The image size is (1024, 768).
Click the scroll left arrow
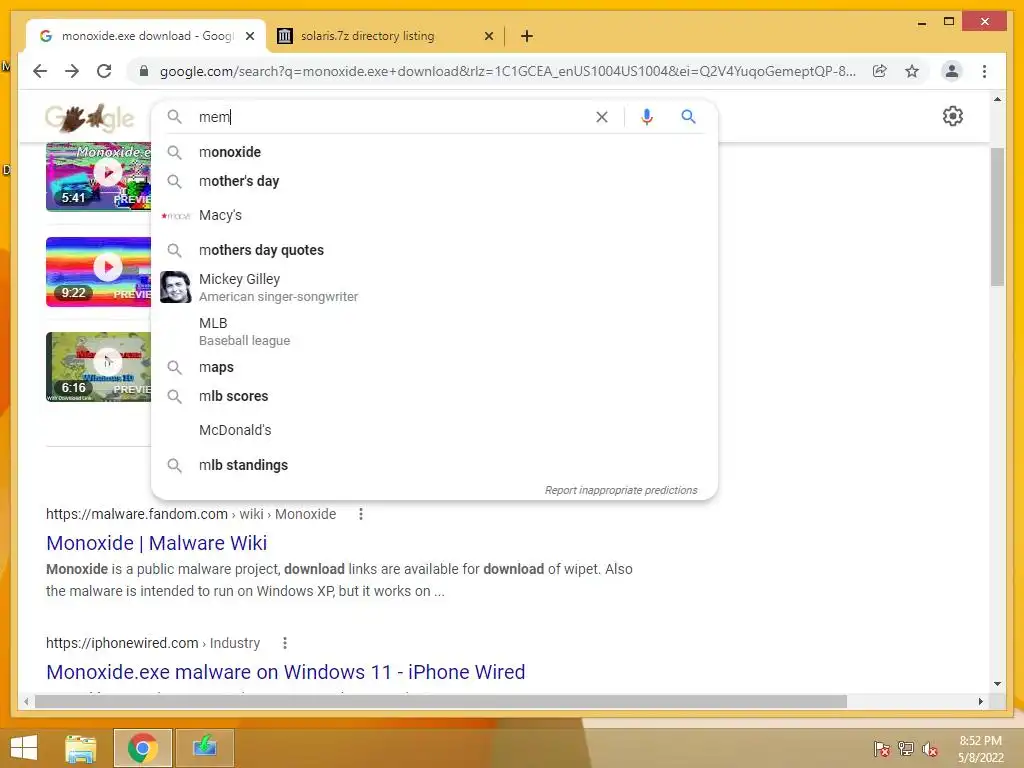[x=26, y=701]
